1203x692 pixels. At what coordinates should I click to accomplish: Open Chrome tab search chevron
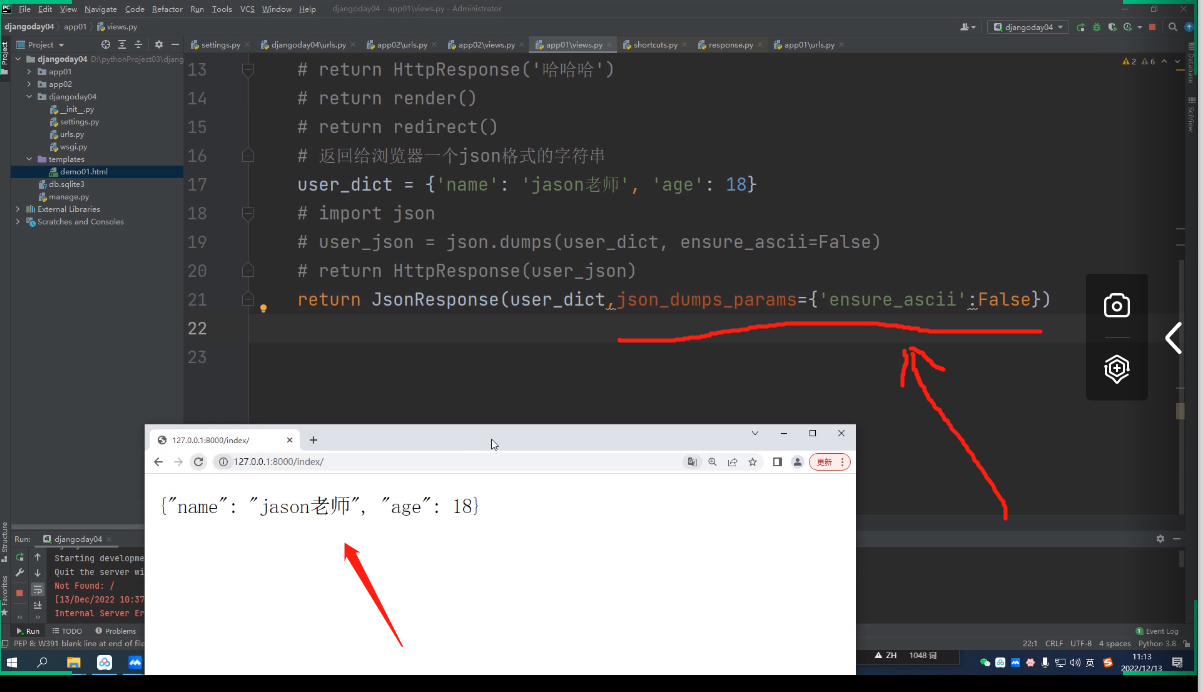[x=755, y=433]
